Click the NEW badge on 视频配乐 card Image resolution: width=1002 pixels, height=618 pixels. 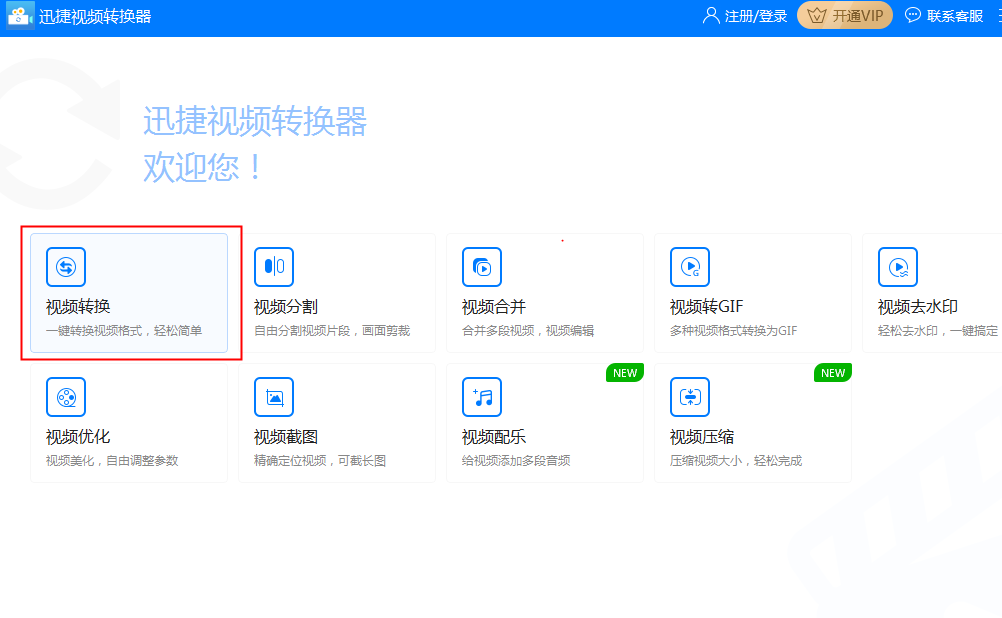(x=625, y=372)
